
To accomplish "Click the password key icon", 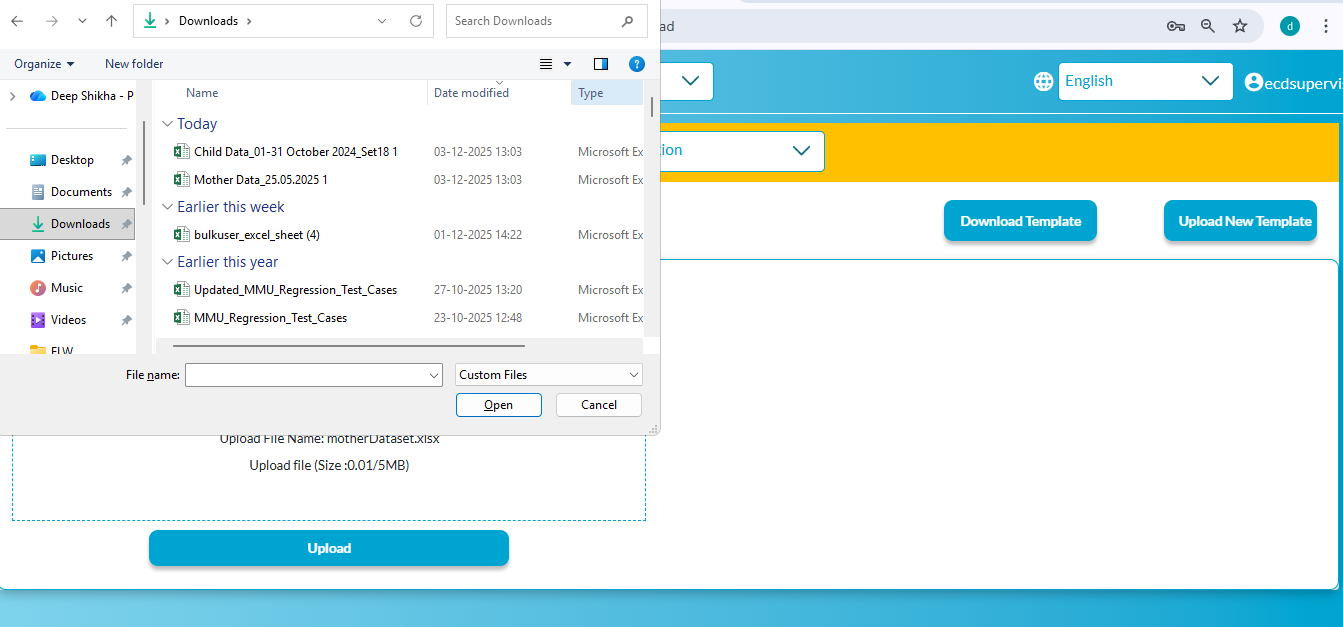I will (1176, 26).
